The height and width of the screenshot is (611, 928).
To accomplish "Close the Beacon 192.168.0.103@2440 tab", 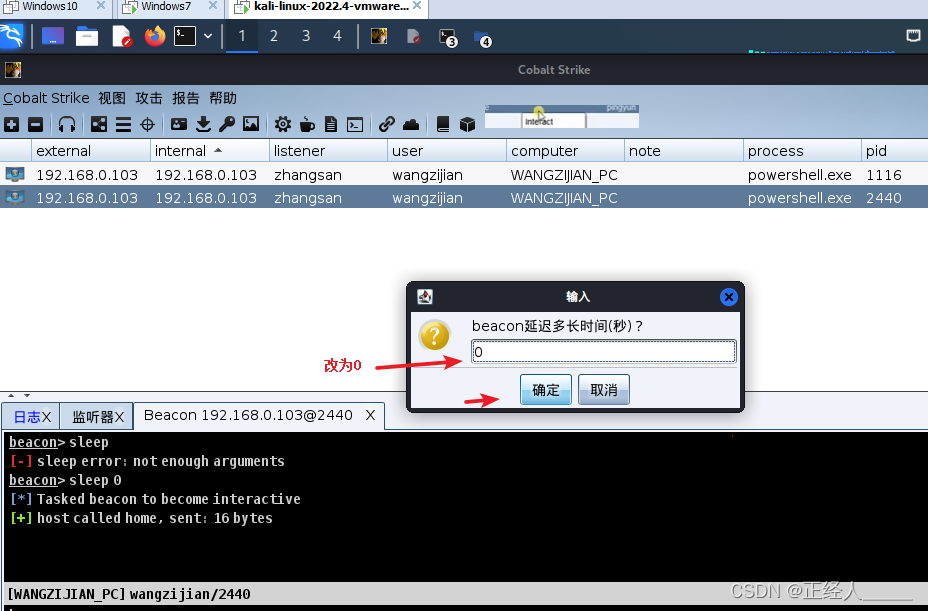I will coord(370,415).
